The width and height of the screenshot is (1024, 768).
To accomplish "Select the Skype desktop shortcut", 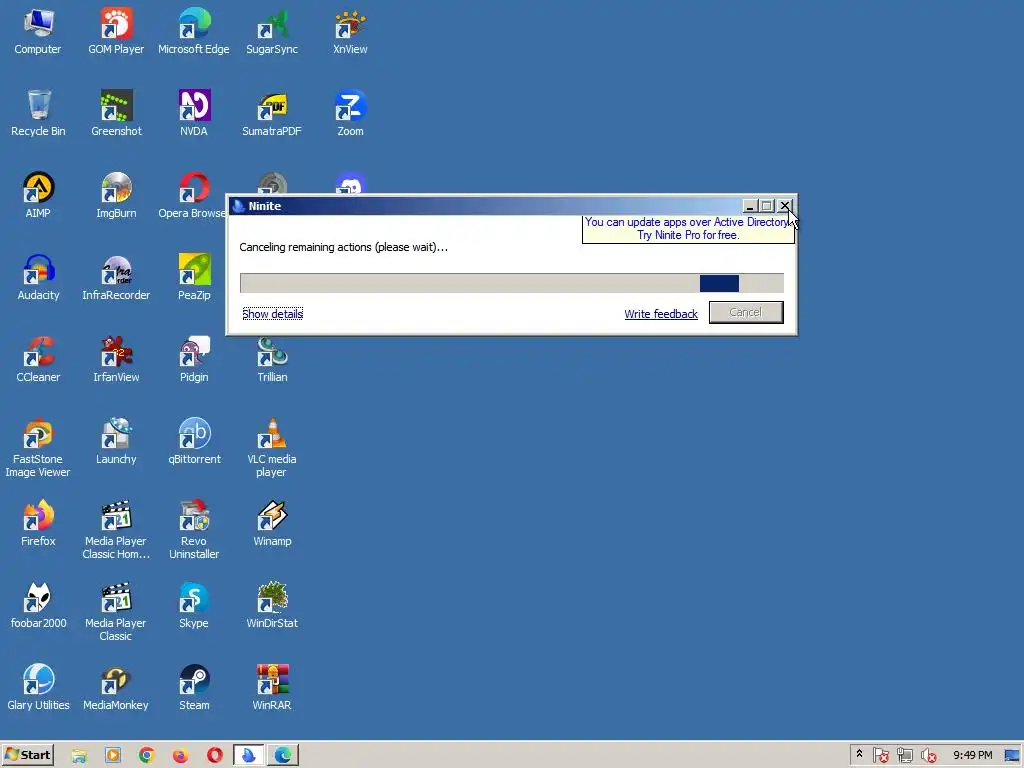I will pos(194,605).
